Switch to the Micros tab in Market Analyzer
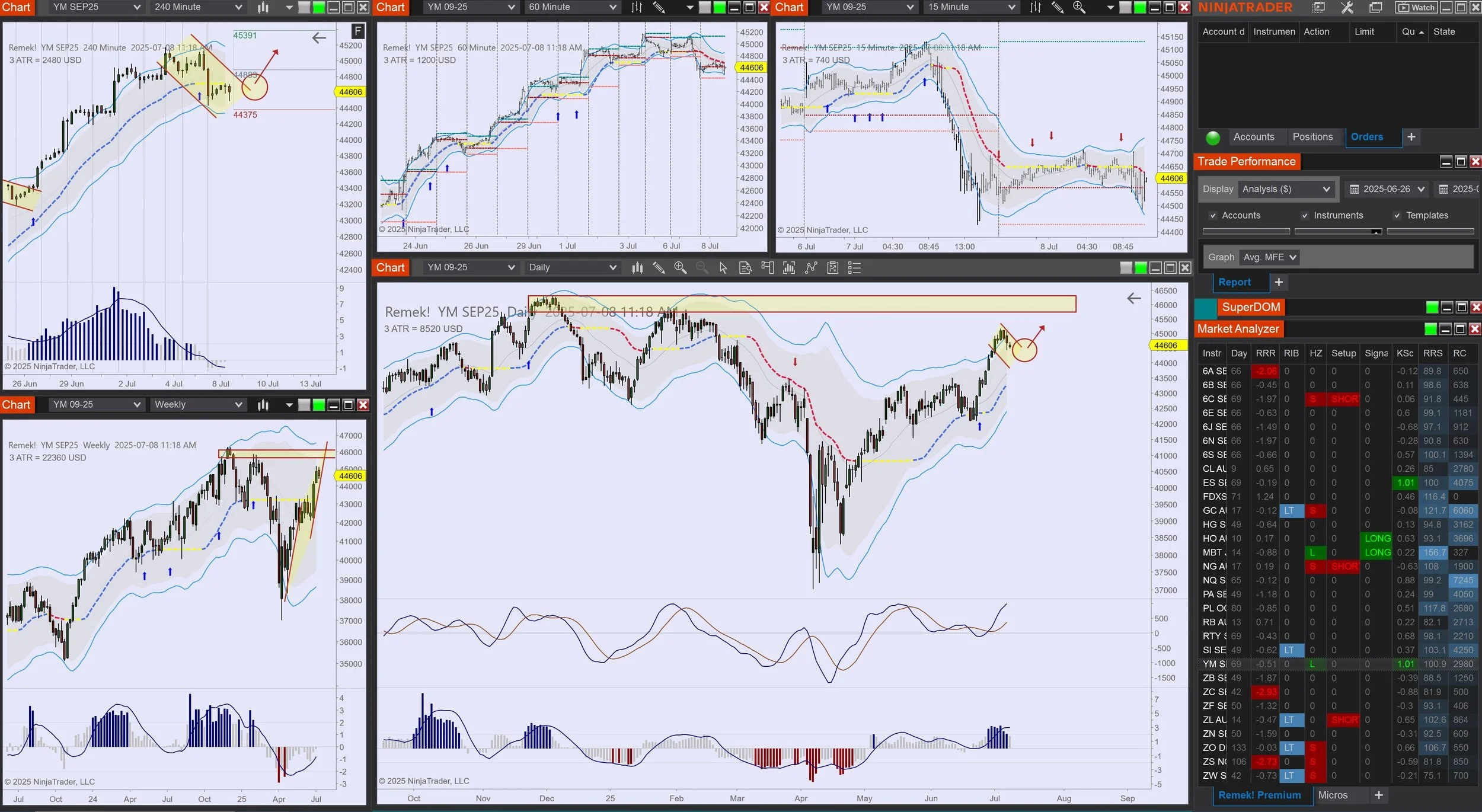 click(1332, 795)
